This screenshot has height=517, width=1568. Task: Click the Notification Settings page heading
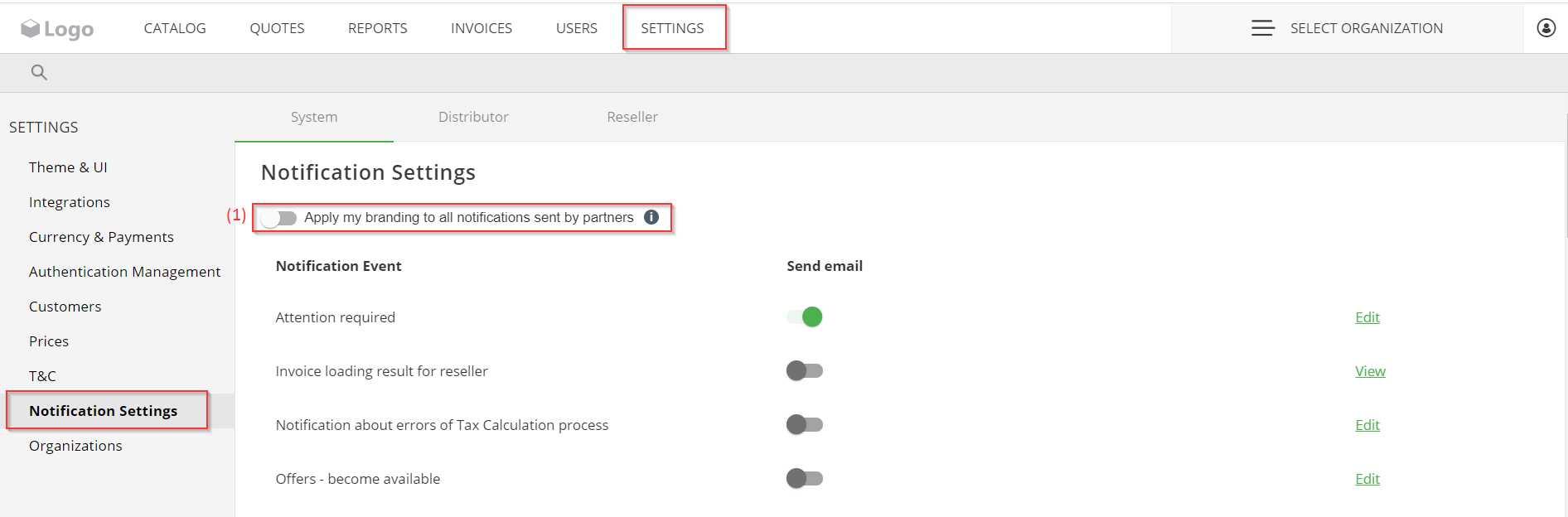click(368, 172)
